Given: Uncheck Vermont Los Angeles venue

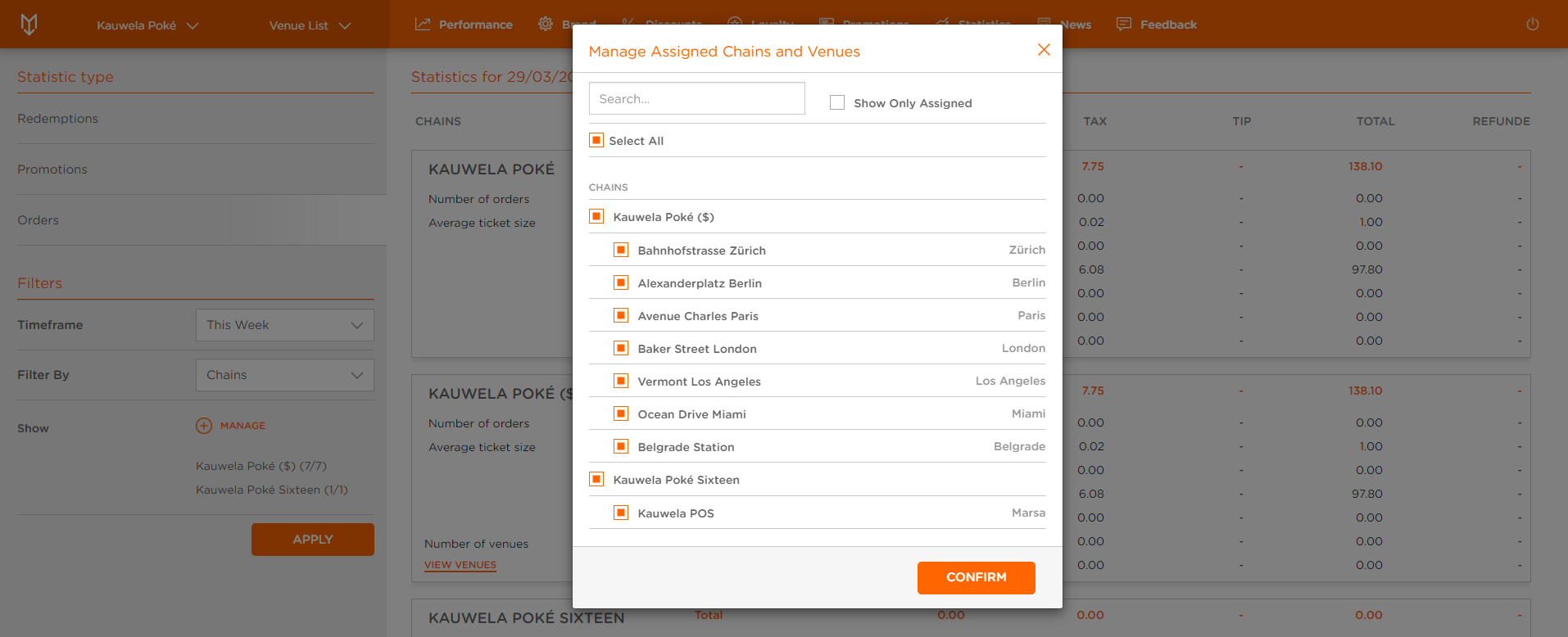Looking at the screenshot, I should 621,381.
